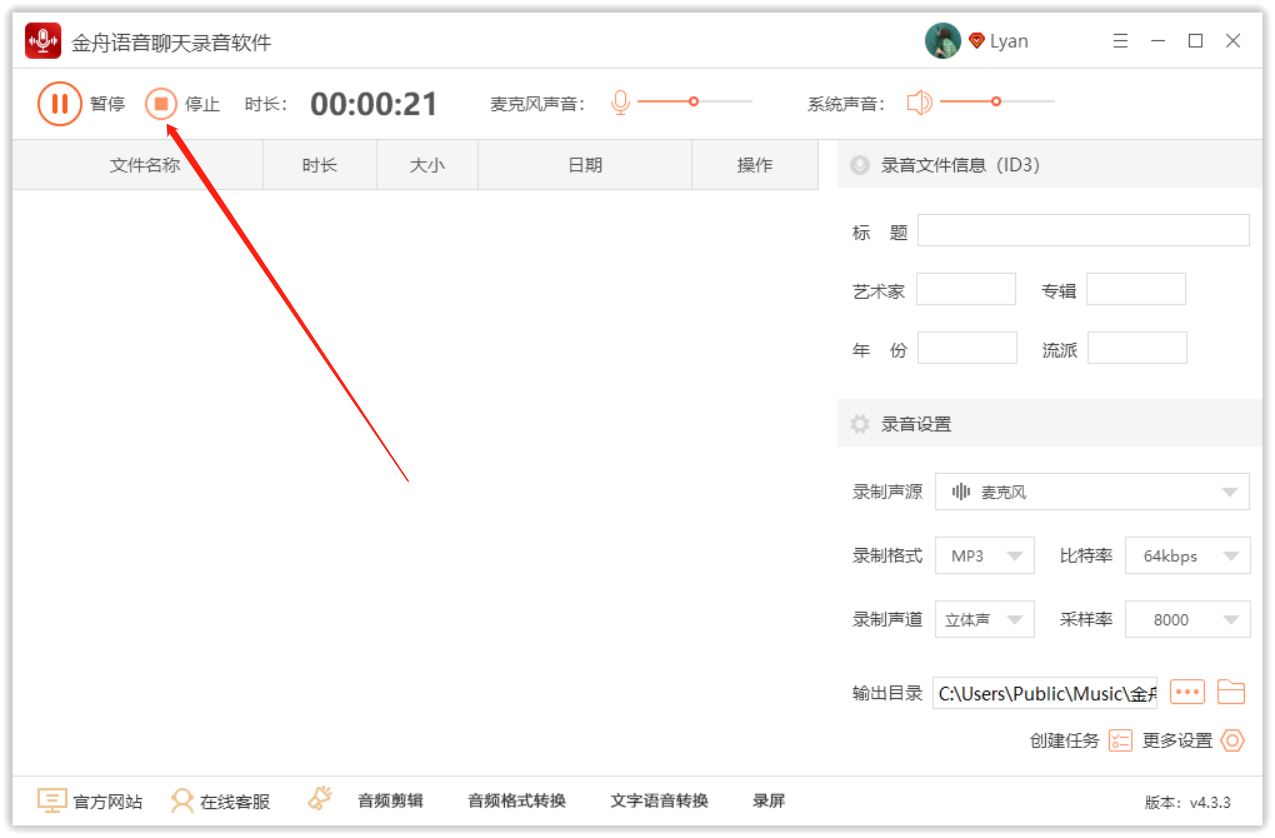Expand the recording source dropdown
The image size is (1275, 838).
tap(1091, 492)
